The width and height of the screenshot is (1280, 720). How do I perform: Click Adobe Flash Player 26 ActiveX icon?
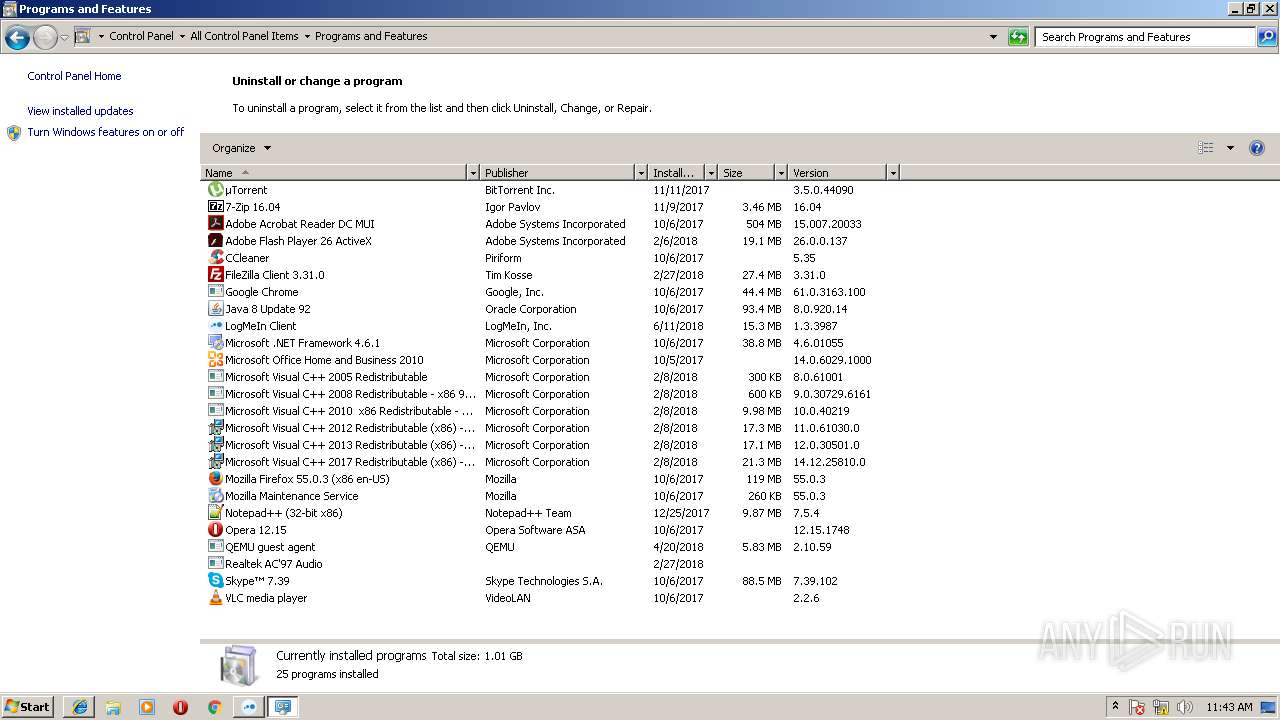[x=215, y=241]
